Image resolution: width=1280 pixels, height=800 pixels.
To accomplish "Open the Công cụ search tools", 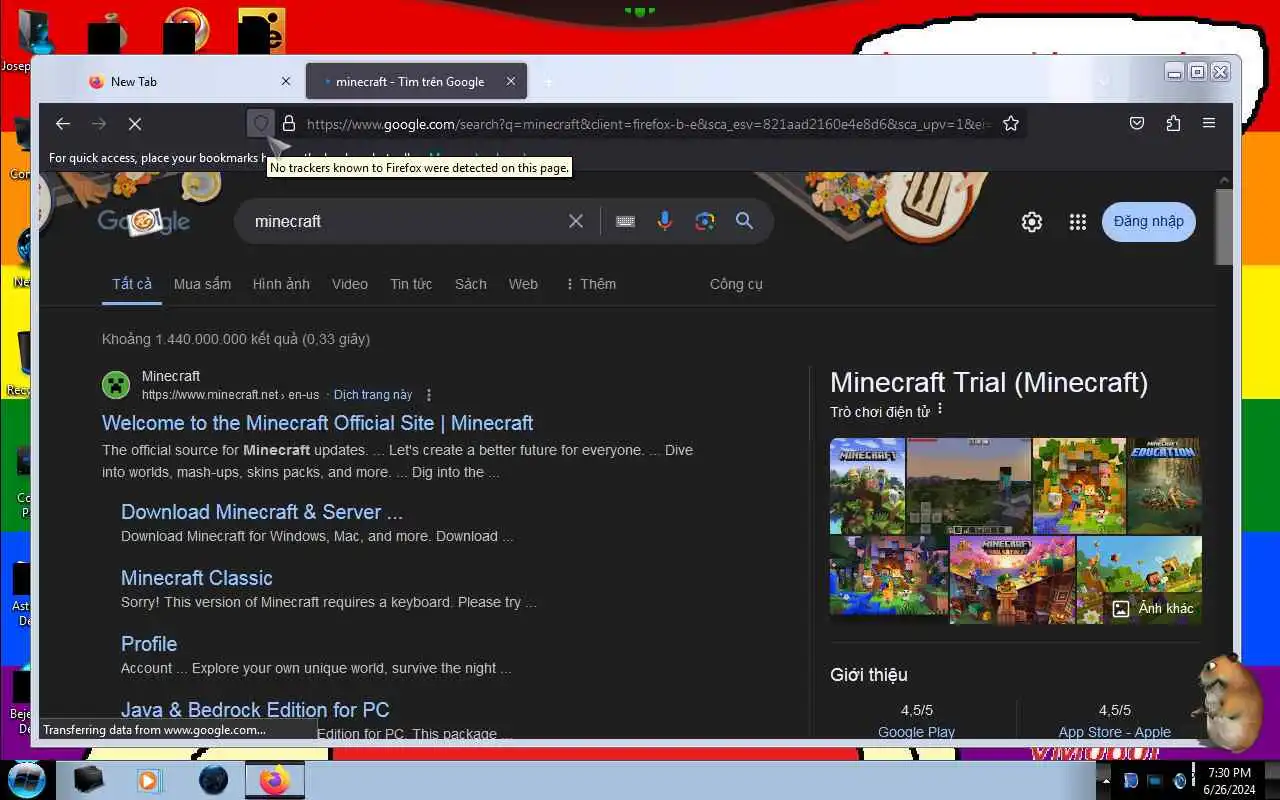I will (x=736, y=284).
